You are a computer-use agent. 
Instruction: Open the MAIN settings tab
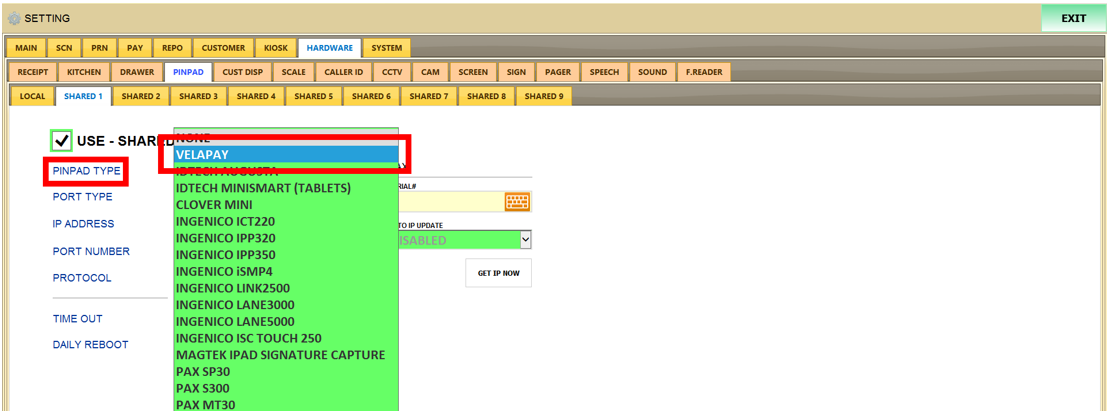[26, 48]
